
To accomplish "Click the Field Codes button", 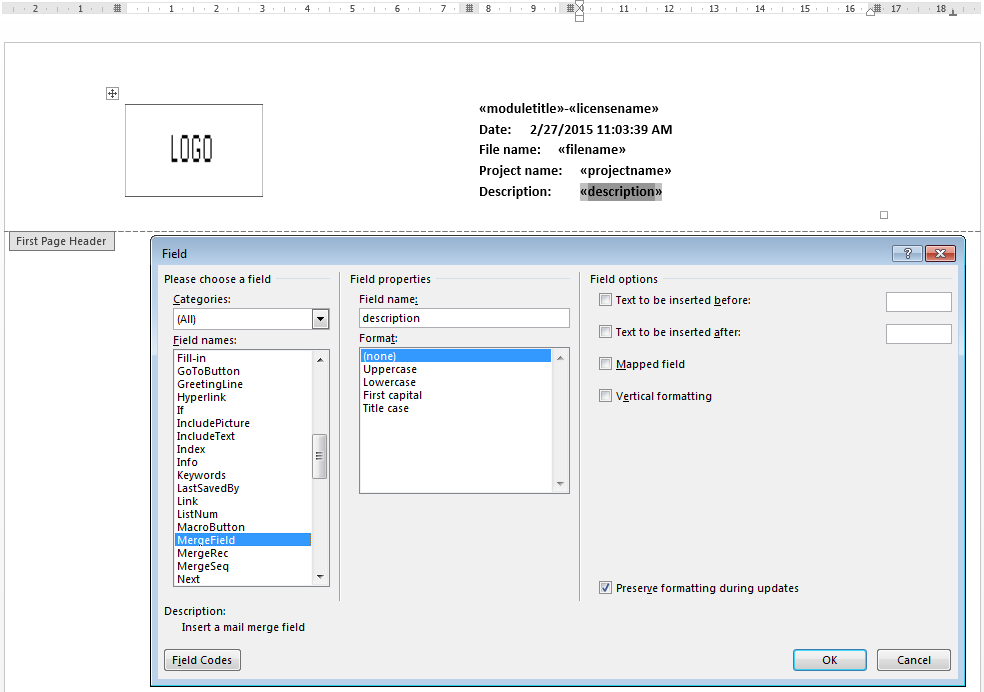I will point(202,660).
